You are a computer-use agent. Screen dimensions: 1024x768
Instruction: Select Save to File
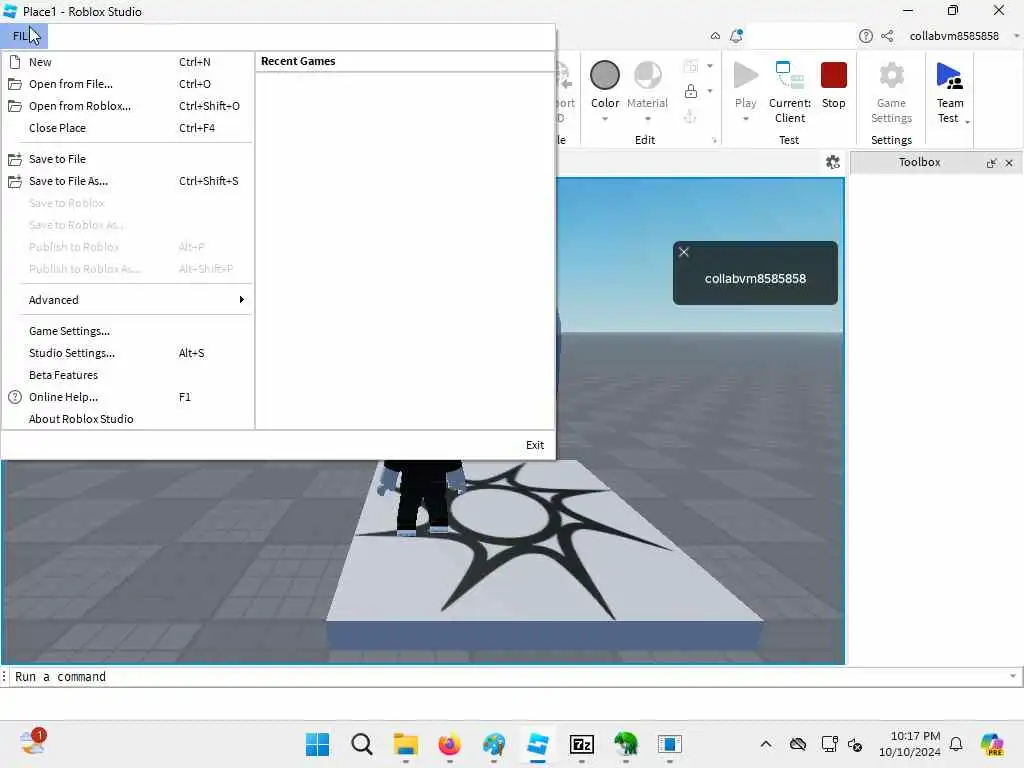point(128,159)
